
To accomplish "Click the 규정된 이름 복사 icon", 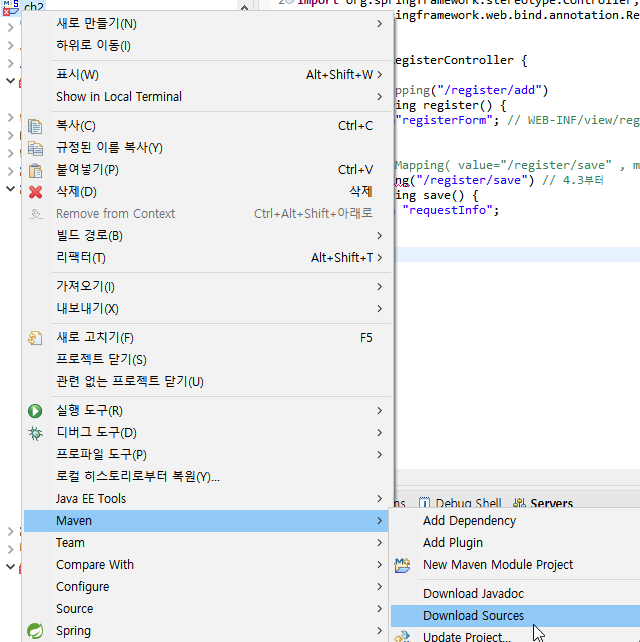I will [35, 148].
